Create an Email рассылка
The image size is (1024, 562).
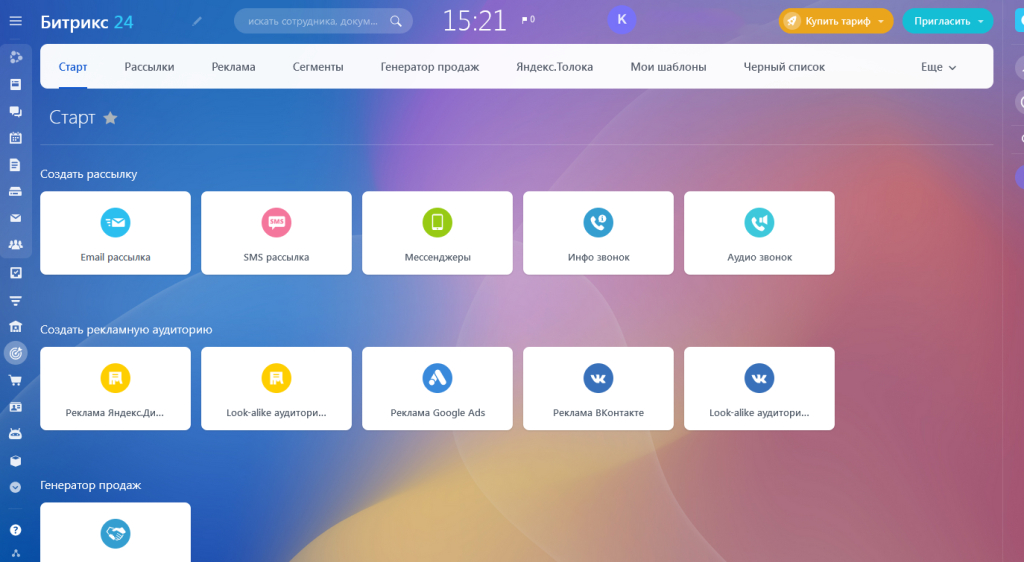116,233
